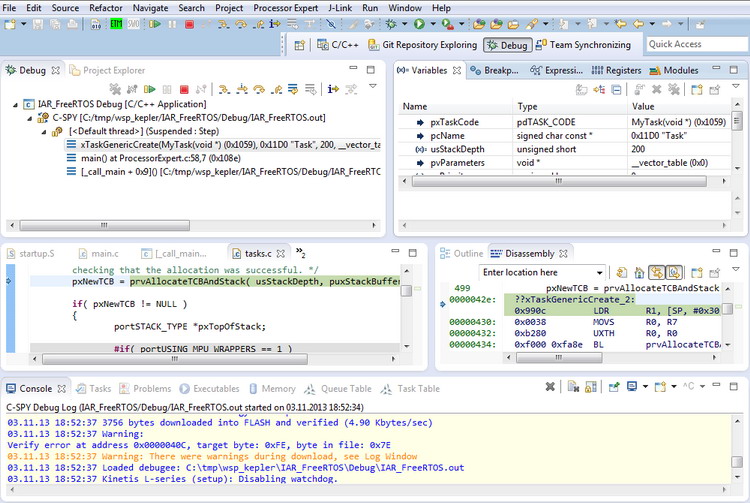The height and width of the screenshot is (503, 750).
Task: Click main() stack frame icon row
Action: click(71, 158)
